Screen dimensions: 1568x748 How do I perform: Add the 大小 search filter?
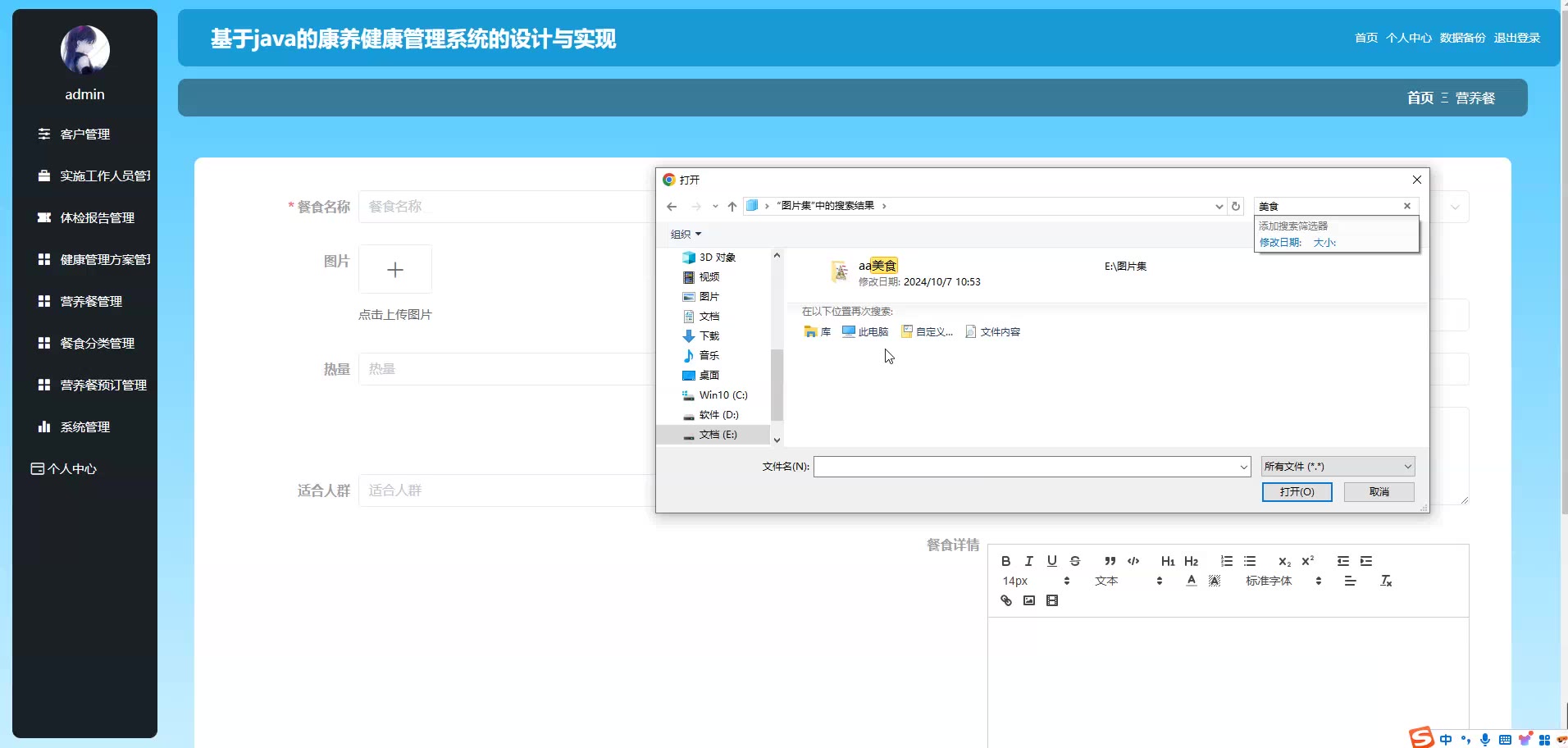[1324, 243]
